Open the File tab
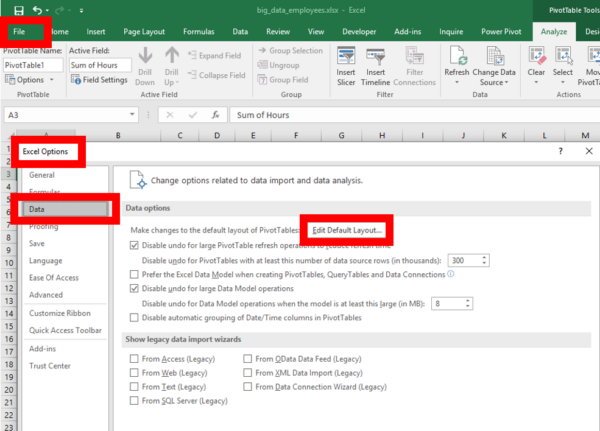 (19, 32)
